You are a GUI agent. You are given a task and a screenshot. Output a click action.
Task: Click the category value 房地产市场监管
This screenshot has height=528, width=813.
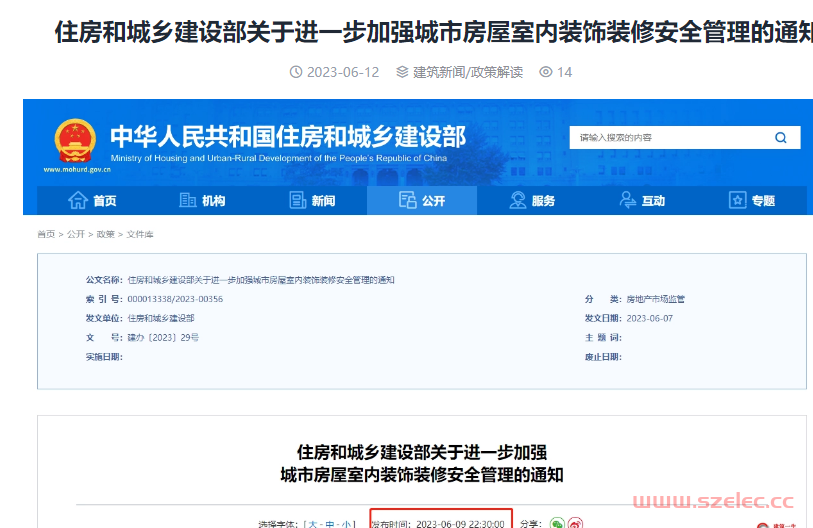pos(655,299)
